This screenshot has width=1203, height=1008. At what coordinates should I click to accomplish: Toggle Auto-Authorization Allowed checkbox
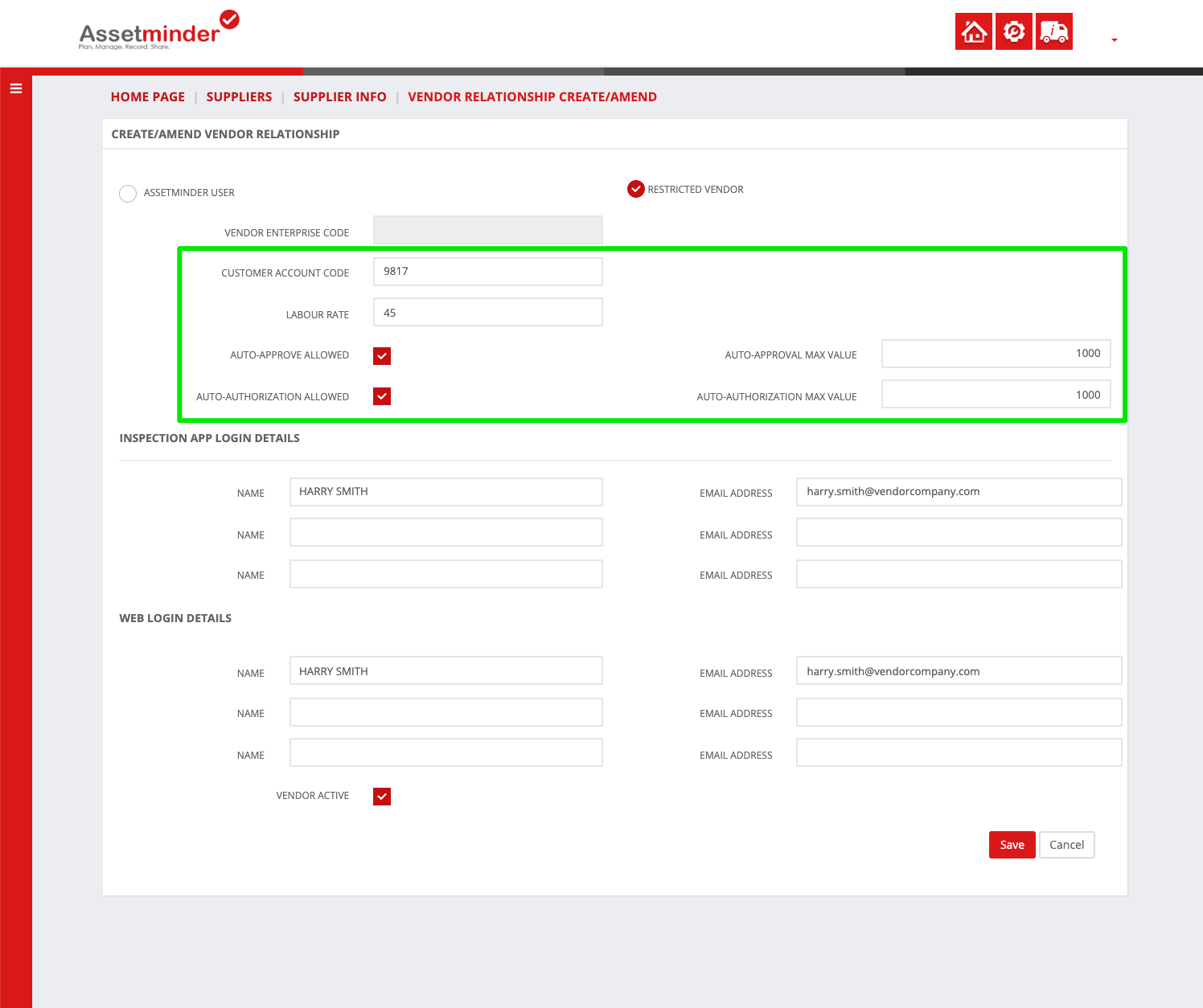(x=382, y=396)
